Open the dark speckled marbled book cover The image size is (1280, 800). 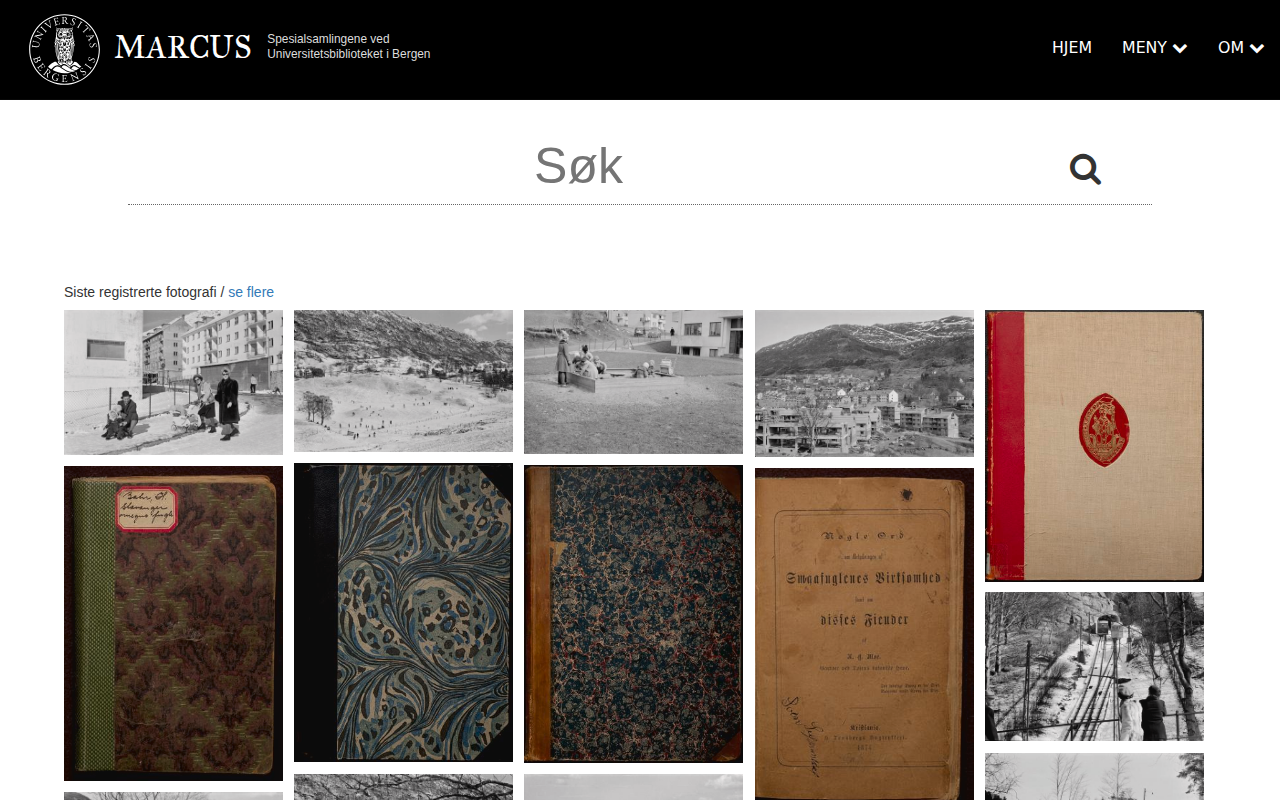click(x=633, y=614)
